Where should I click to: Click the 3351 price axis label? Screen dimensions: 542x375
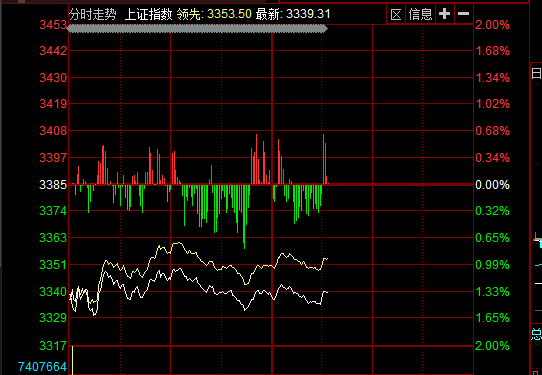point(53,265)
